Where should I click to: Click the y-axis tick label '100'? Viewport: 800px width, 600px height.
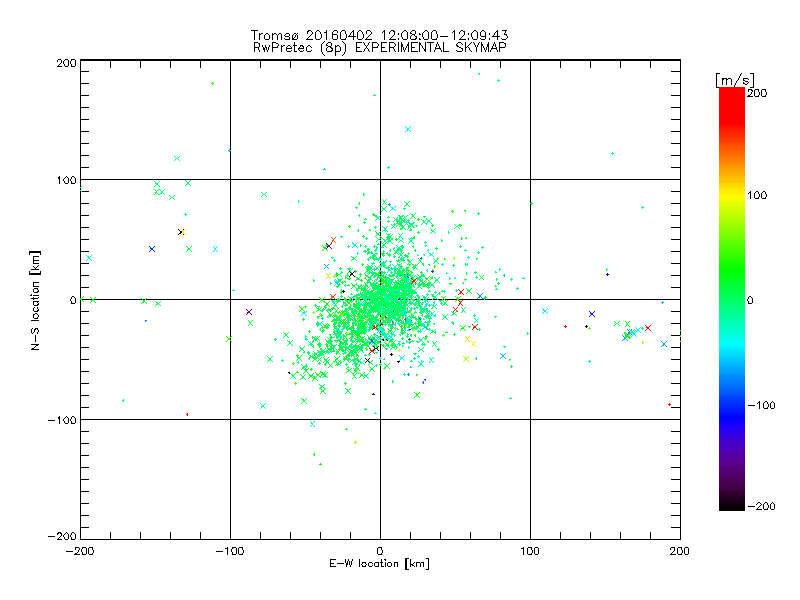pos(66,181)
